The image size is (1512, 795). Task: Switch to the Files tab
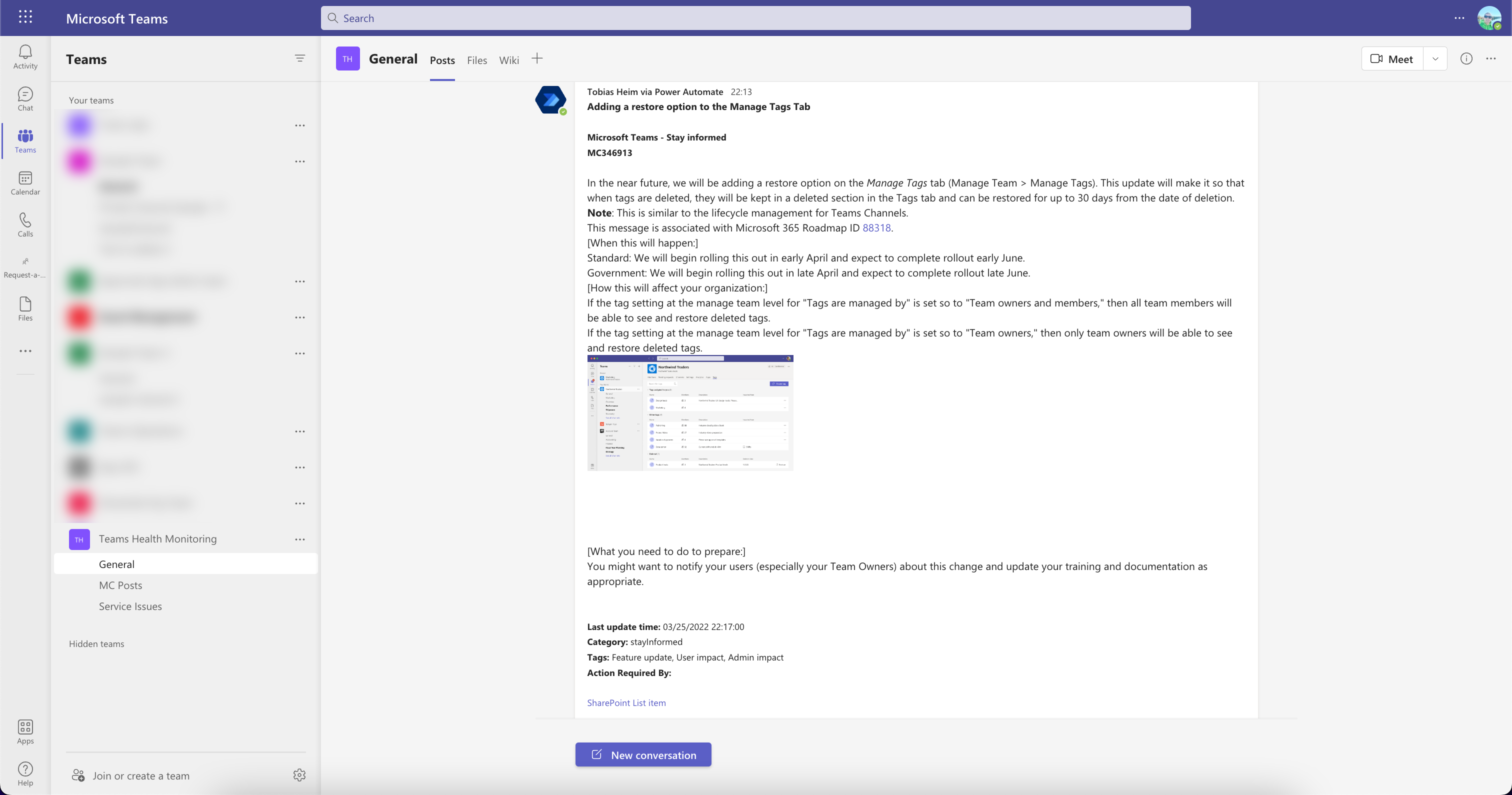[x=476, y=60]
